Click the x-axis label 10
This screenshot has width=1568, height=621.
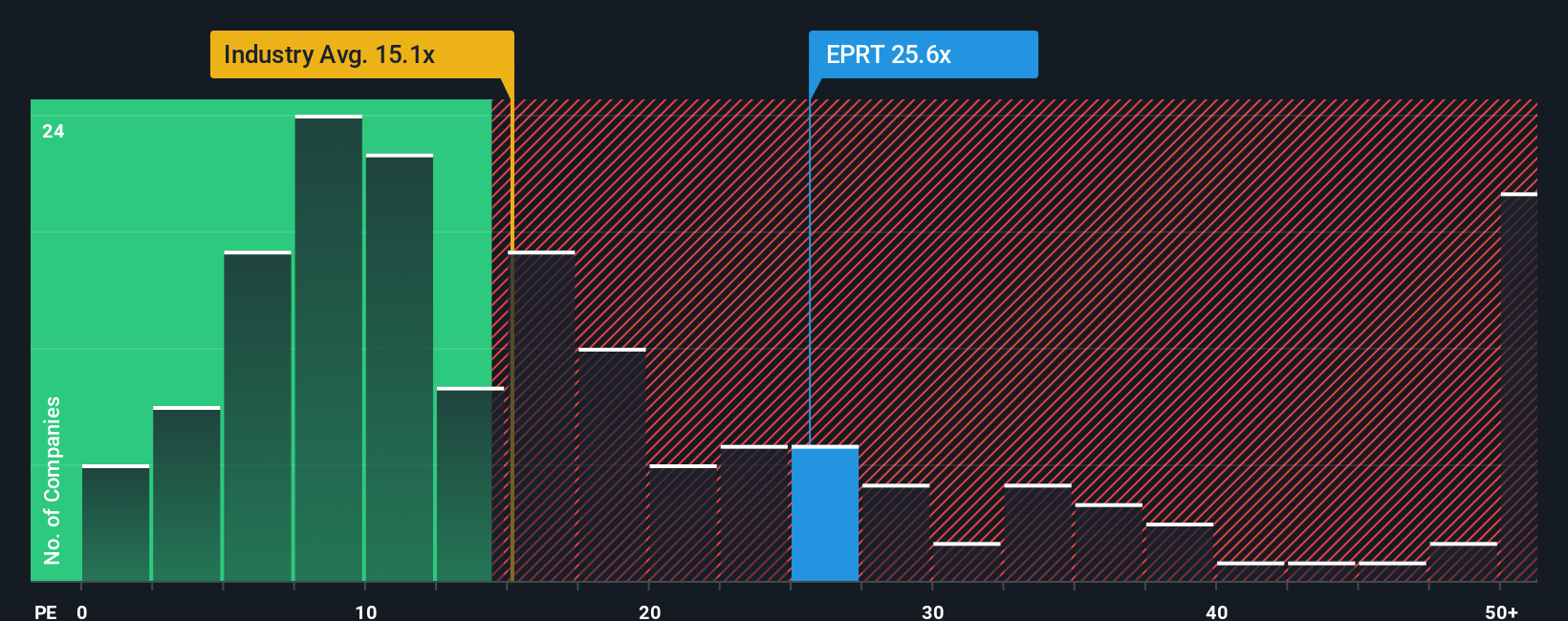(x=366, y=612)
